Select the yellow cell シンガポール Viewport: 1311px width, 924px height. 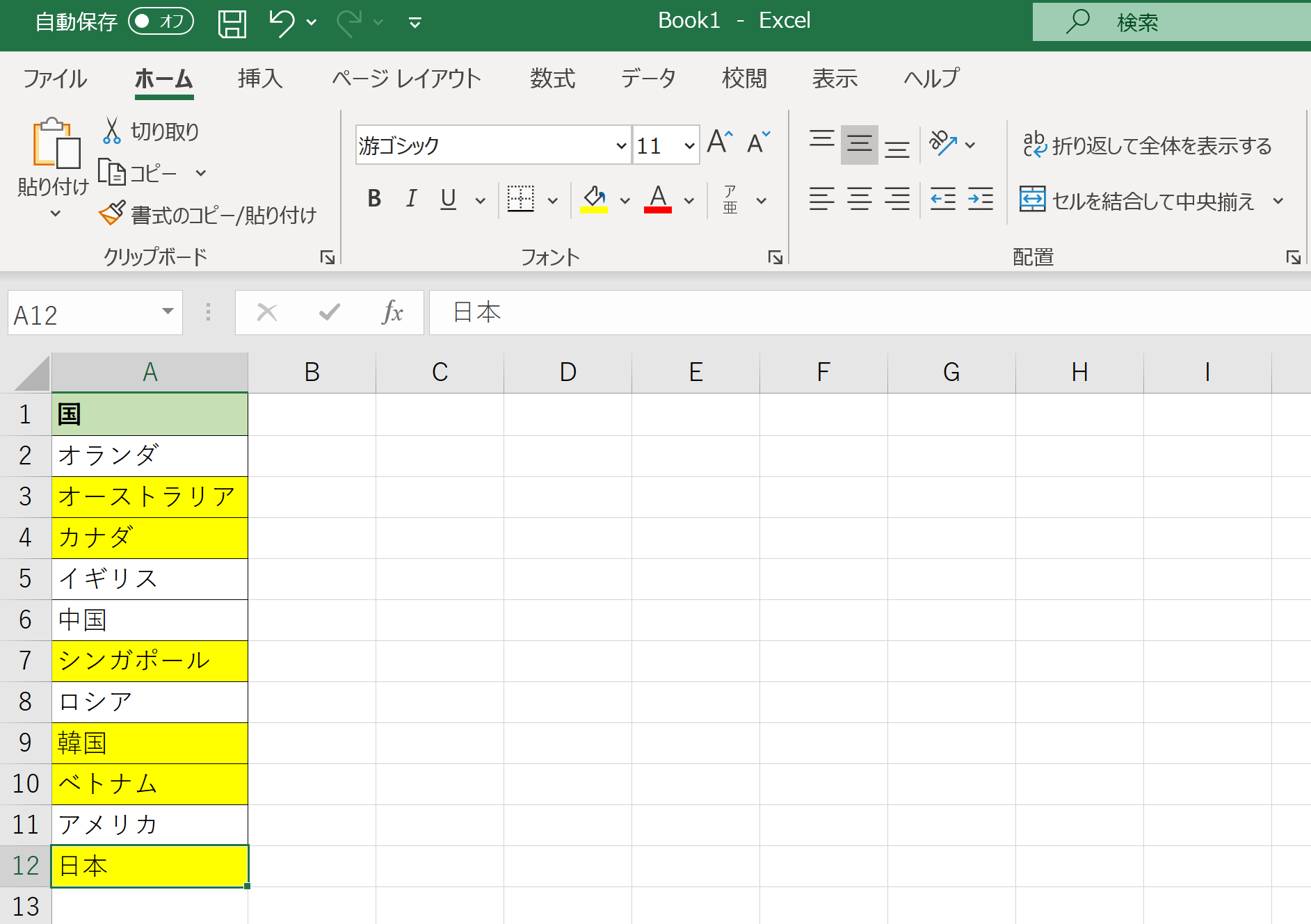tap(150, 660)
